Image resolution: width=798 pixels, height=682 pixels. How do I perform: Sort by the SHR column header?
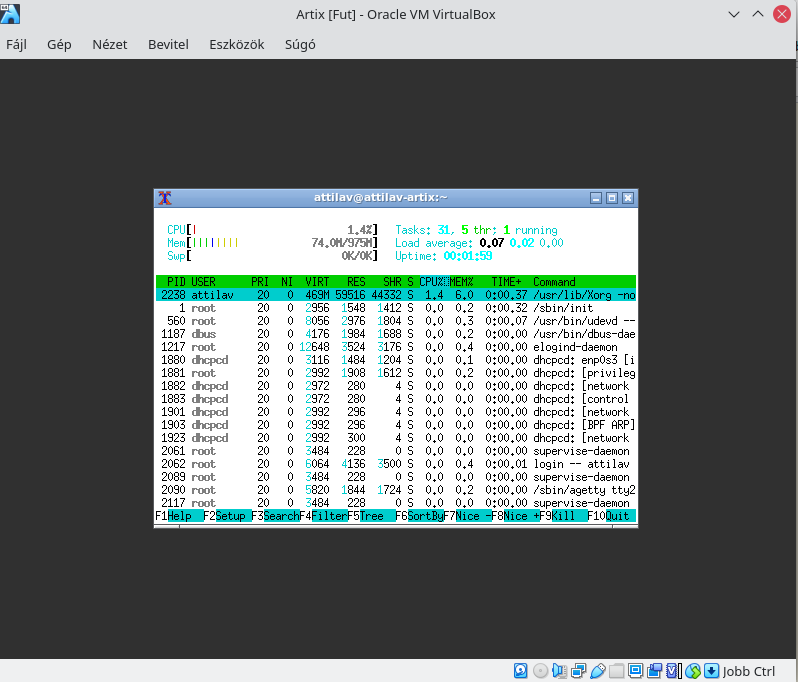[x=392, y=282]
